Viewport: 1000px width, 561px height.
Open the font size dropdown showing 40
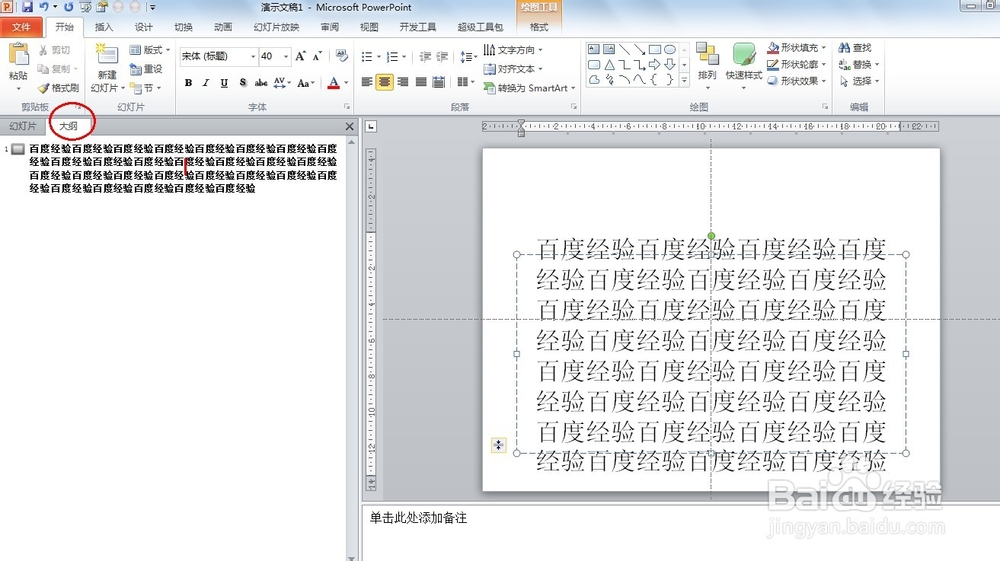[286, 56]
